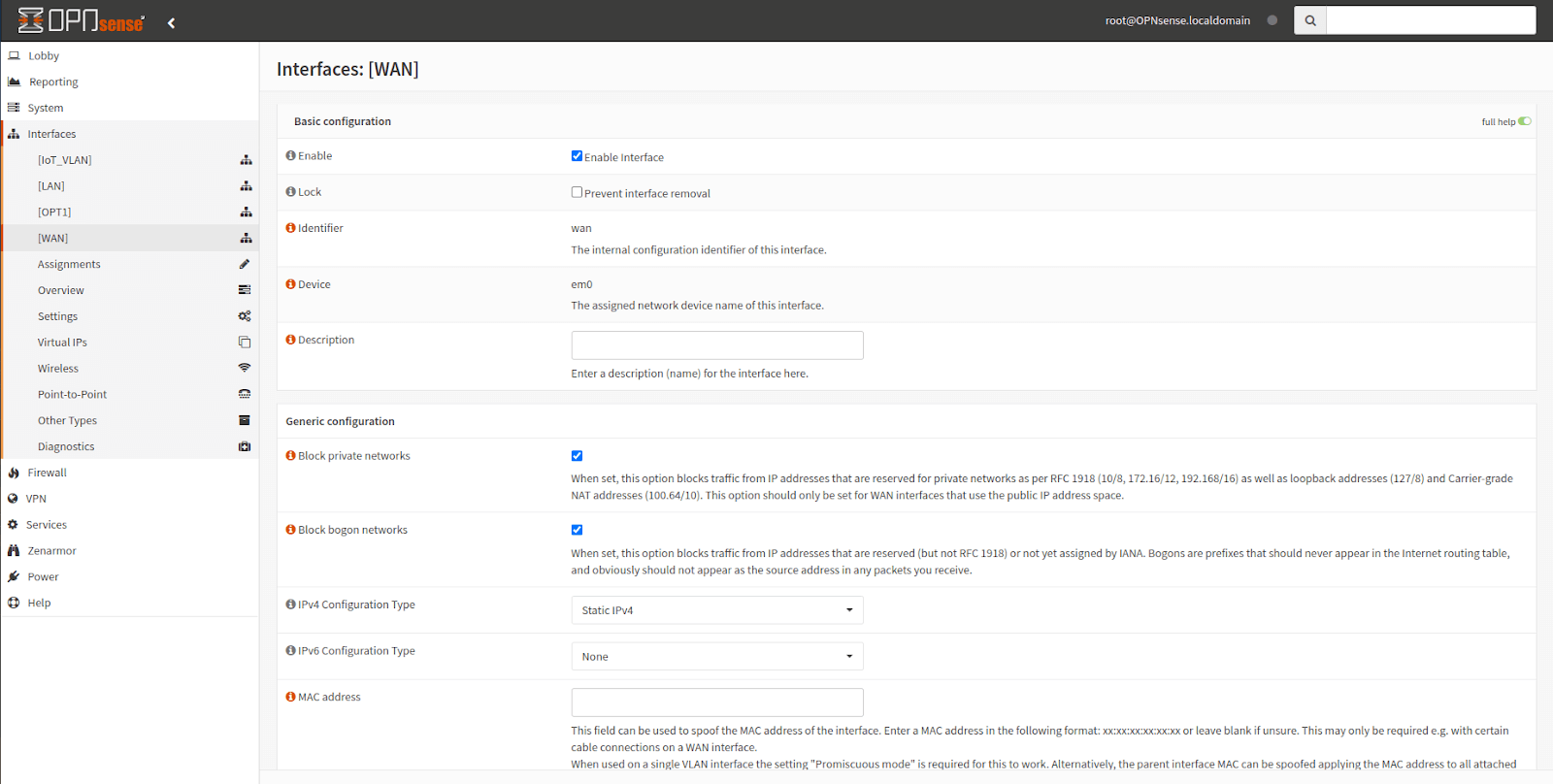Image resolution: width=1553 pixels, height=784 pixels.
Task: Click the network icon next to [IoT_VLAN]
Action: (246, 160)
